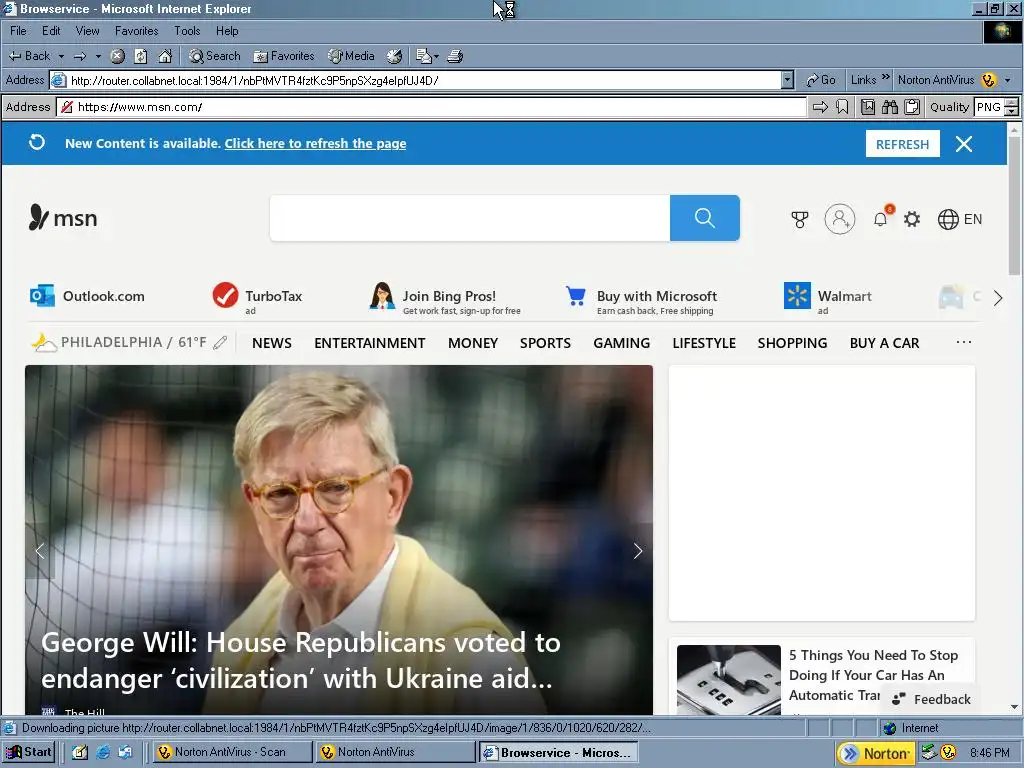1024x768 pixels.
Task: Click the IE Stop icon
Action: [118, 56]
